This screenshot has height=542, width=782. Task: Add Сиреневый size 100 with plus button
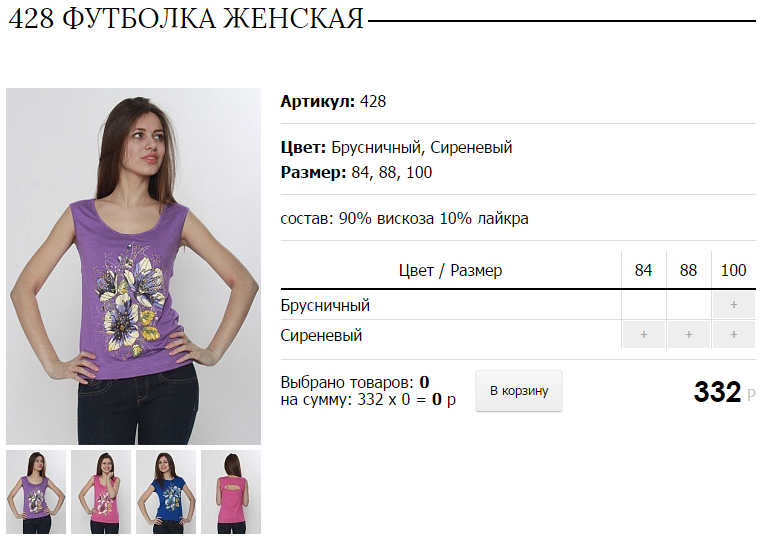[733, 335]
